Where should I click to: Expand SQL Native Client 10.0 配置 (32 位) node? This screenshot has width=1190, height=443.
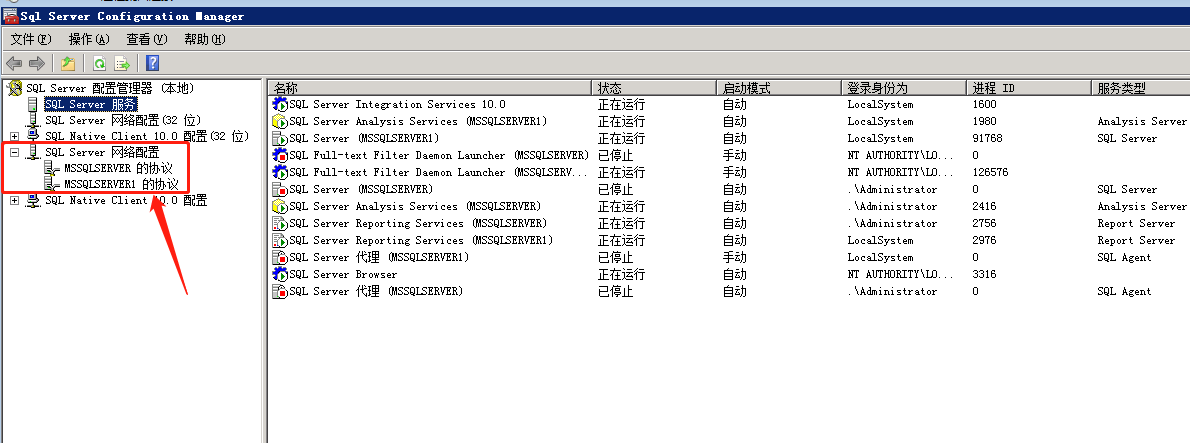pos(14,136)
